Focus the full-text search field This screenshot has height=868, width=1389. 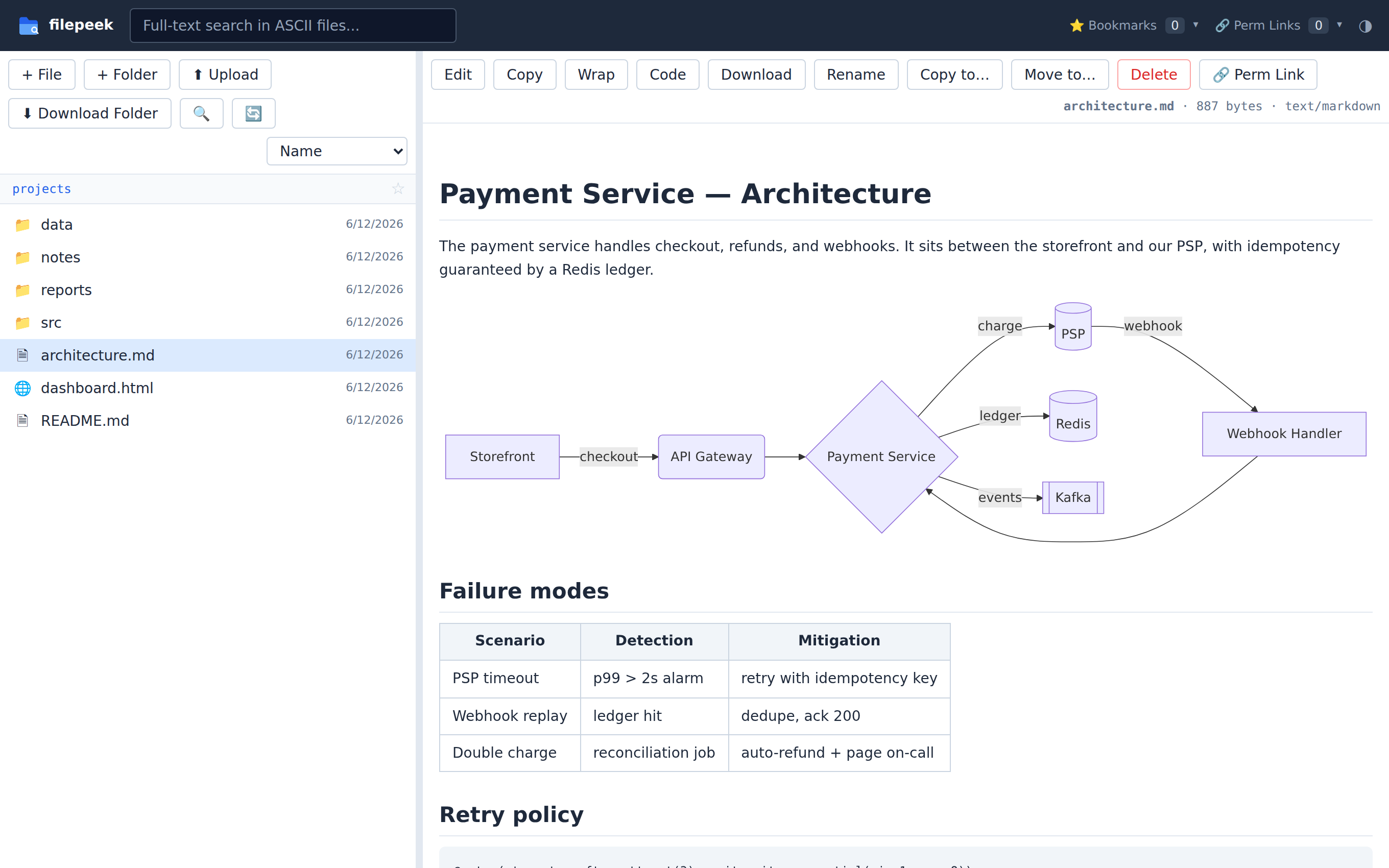(293, 26)
